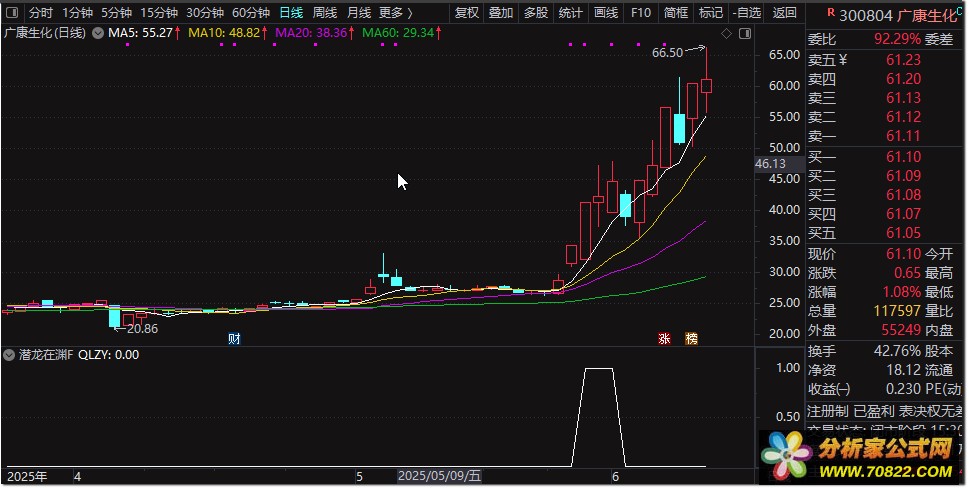Click the stock title 300804 广康生化

coord(897,16)
